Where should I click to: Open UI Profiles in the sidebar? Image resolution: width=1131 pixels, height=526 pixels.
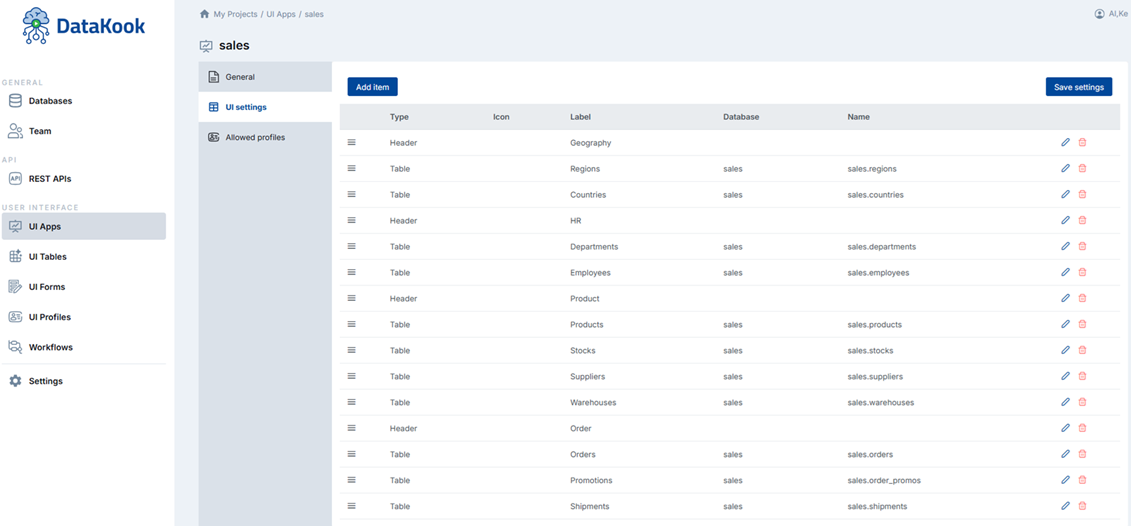[84, 317]
